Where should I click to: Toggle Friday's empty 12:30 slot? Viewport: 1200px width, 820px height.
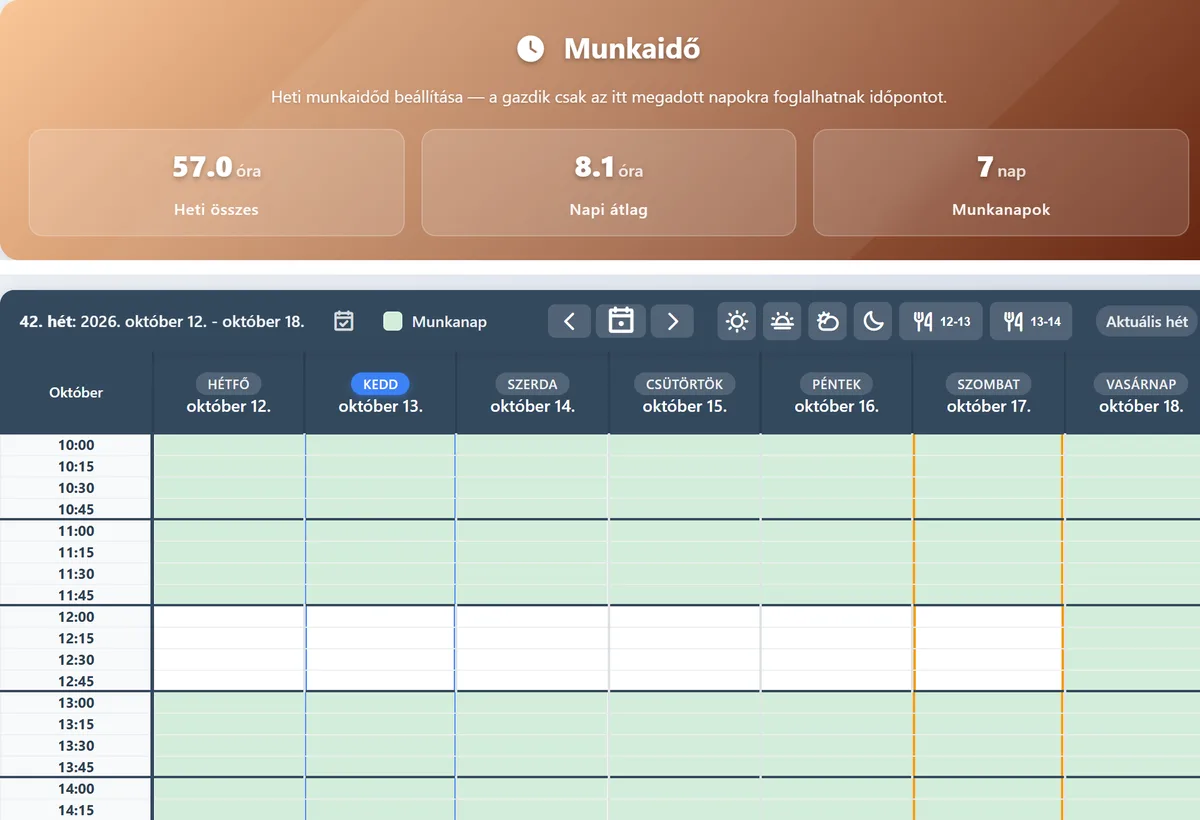[x=837, y=660]
